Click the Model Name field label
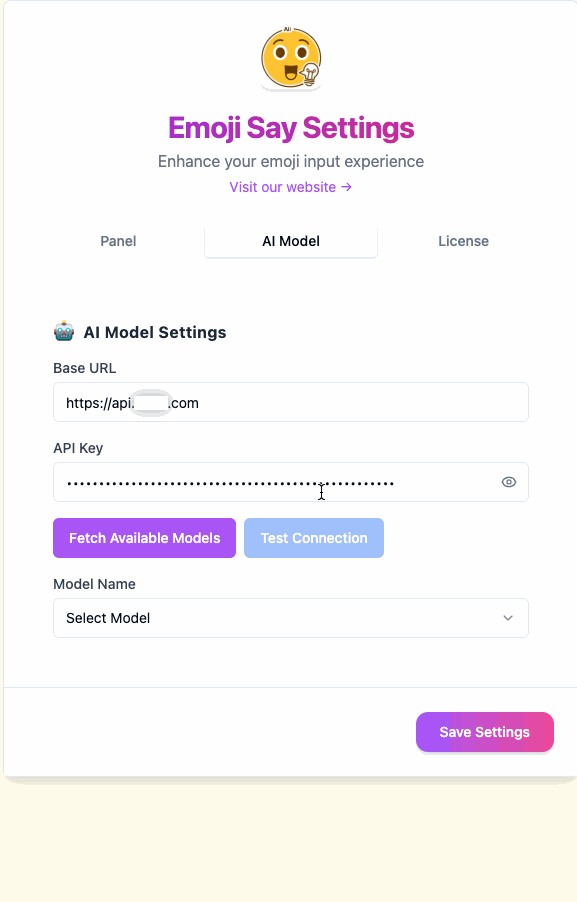Image resolution: width=577 pixels, height=902 pixels. [94, 584]
